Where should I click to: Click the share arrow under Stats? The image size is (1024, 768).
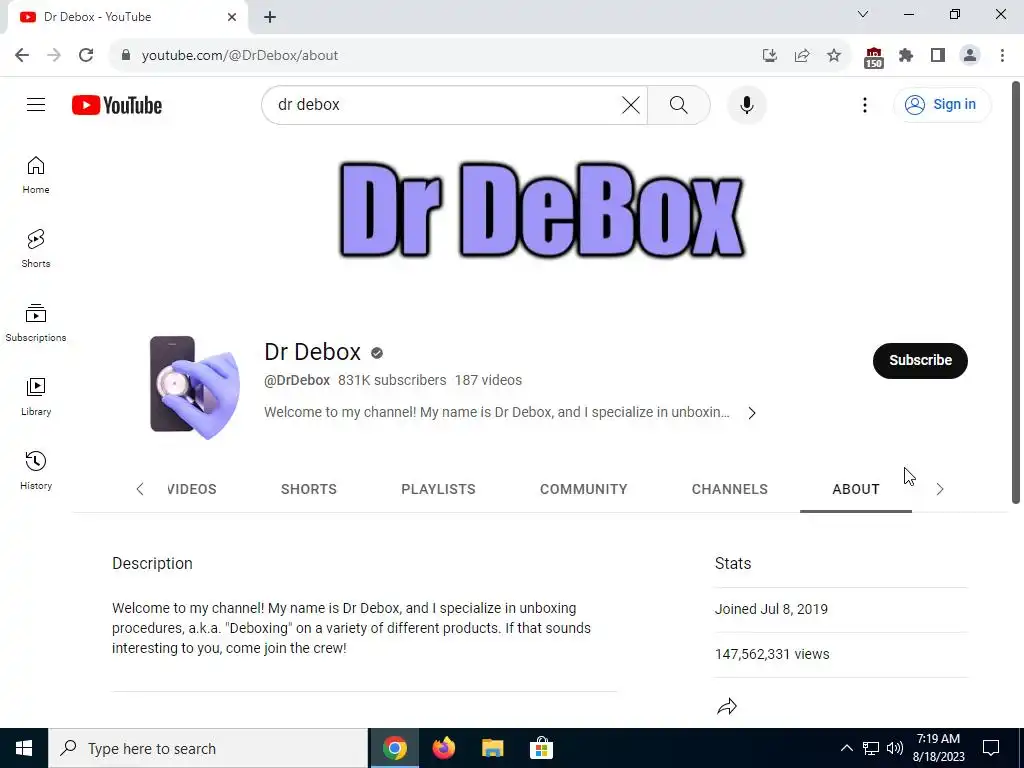(x=727, y=707)
